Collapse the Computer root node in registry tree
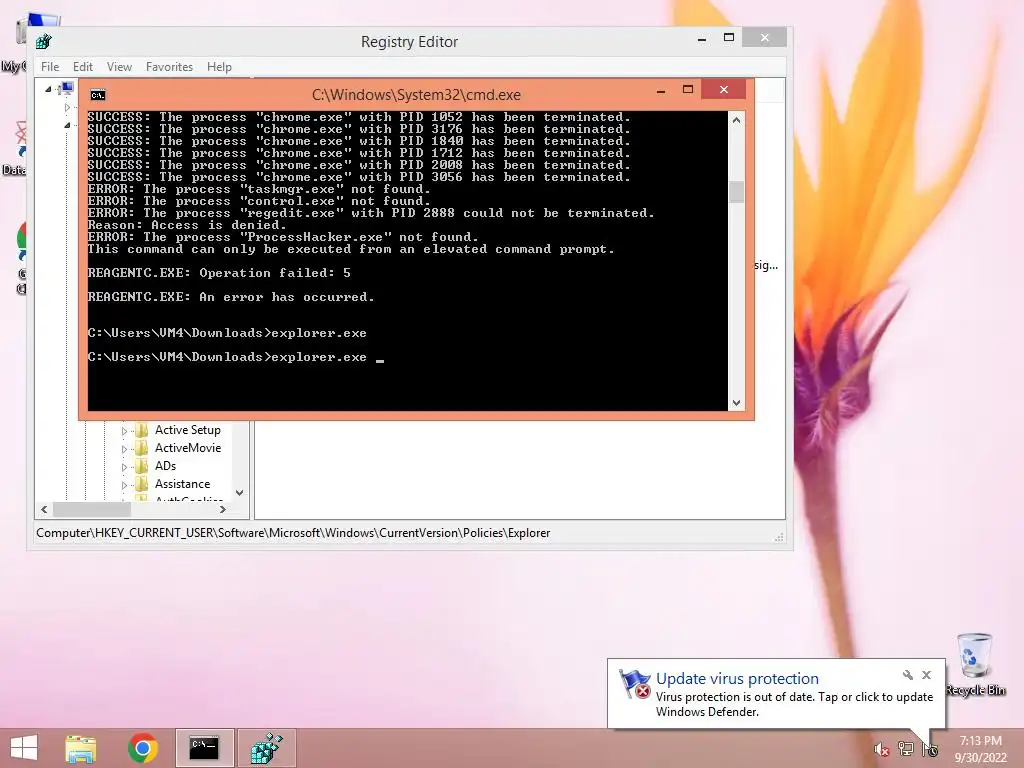The image size is (1024, 768). 48,89
